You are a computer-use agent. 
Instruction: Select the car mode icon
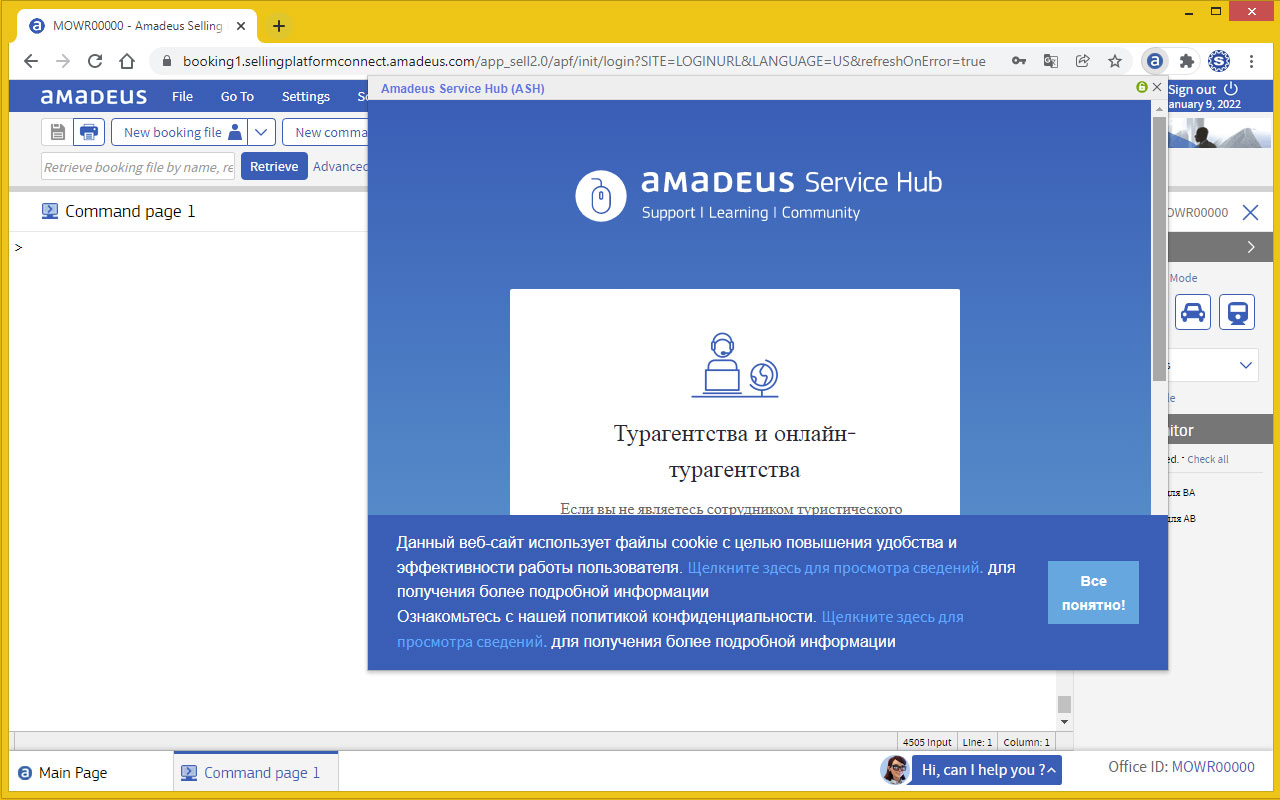click(1193, 312)
